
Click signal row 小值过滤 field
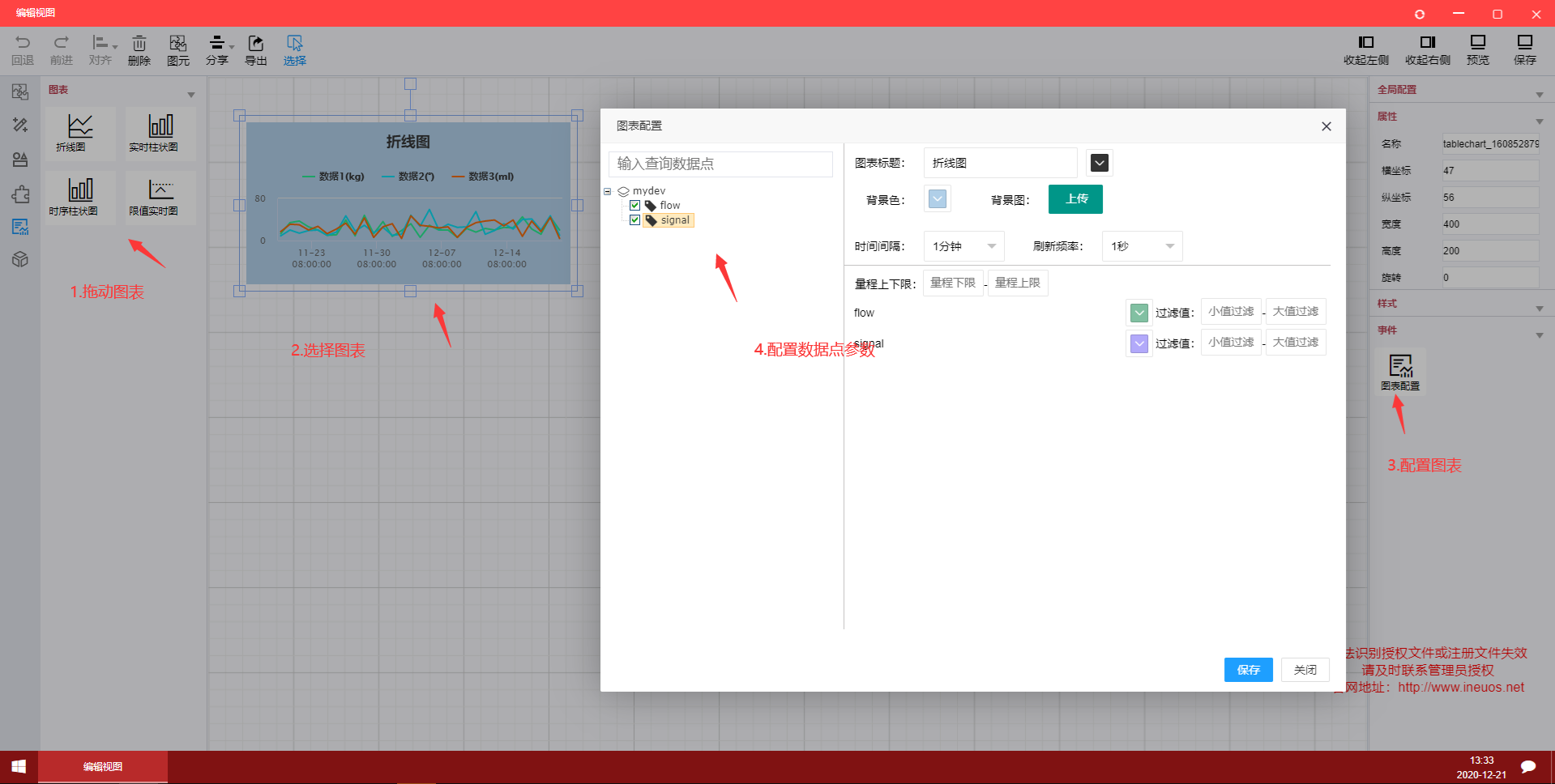[x=1231, y=343]
